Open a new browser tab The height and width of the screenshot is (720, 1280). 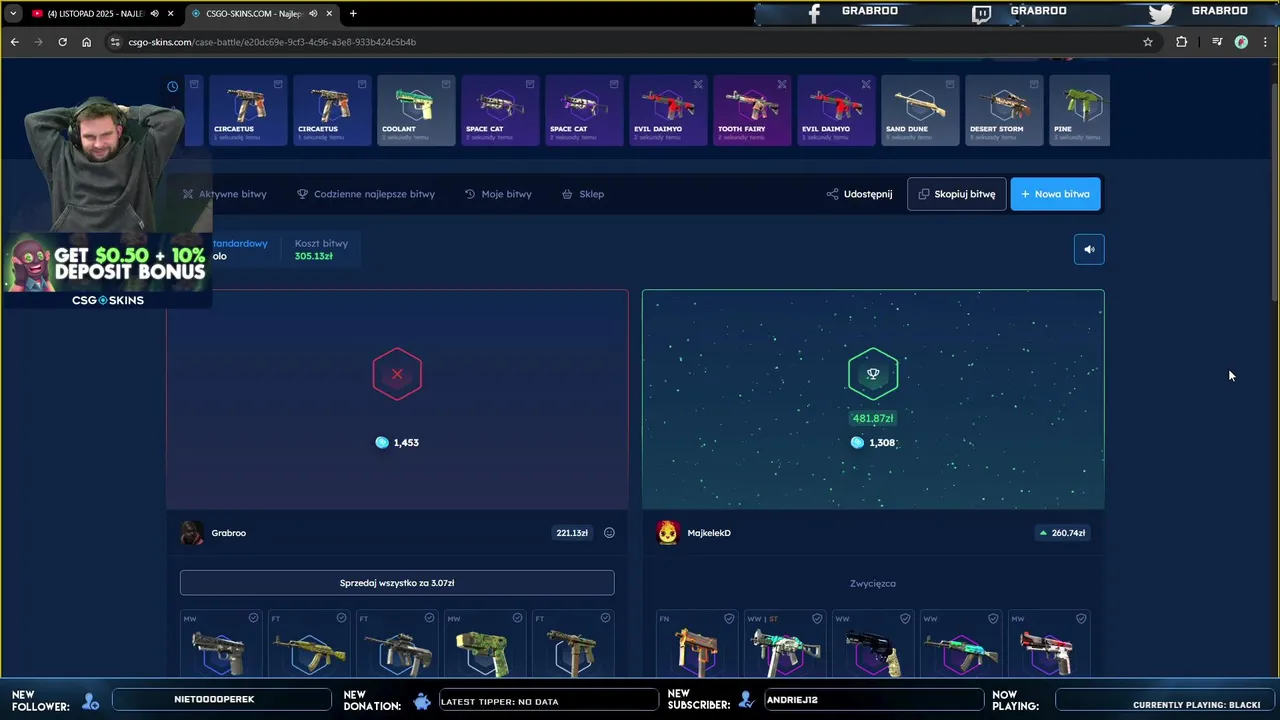[353, 13]
